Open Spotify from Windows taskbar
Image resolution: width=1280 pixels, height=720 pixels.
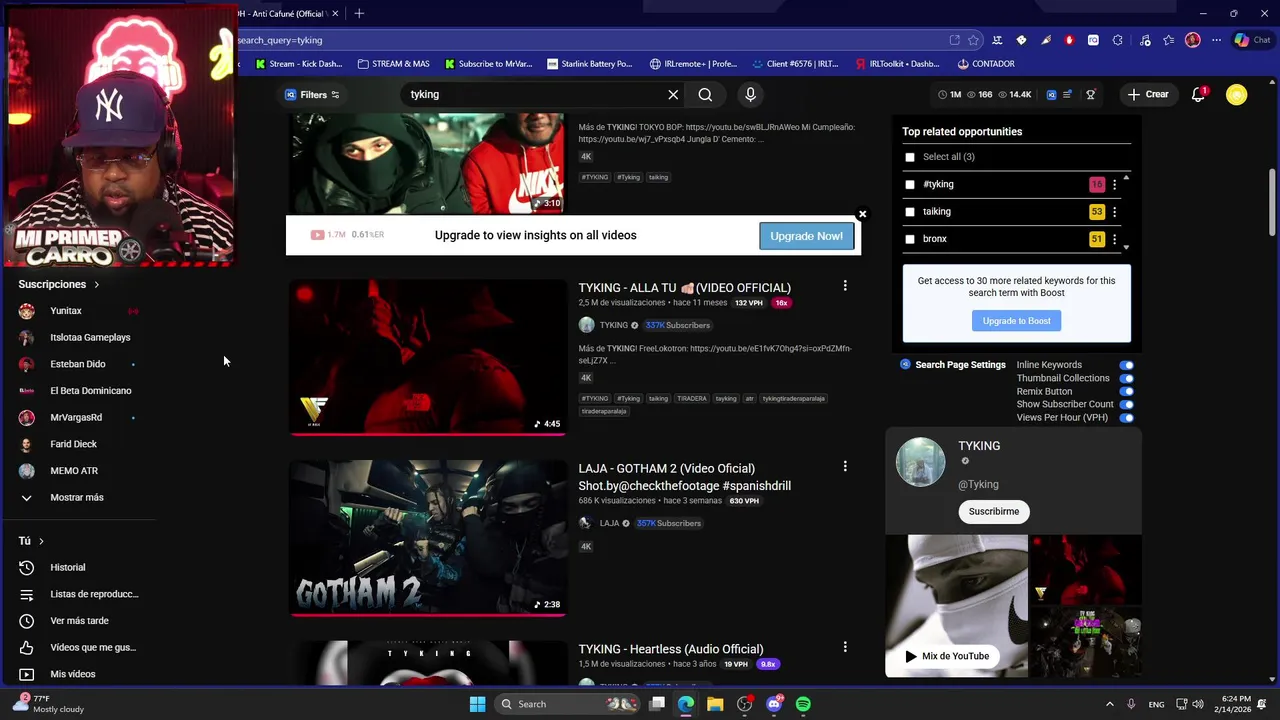[x=803, y=704]
